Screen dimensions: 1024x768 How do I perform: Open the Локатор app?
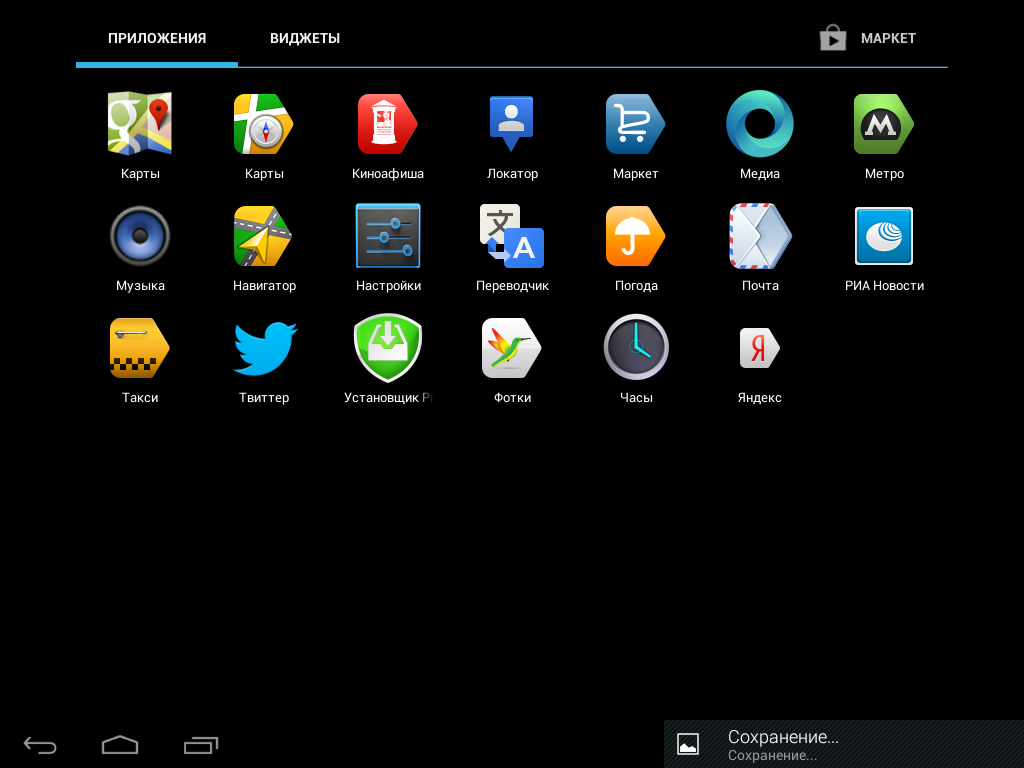[511, 123]
